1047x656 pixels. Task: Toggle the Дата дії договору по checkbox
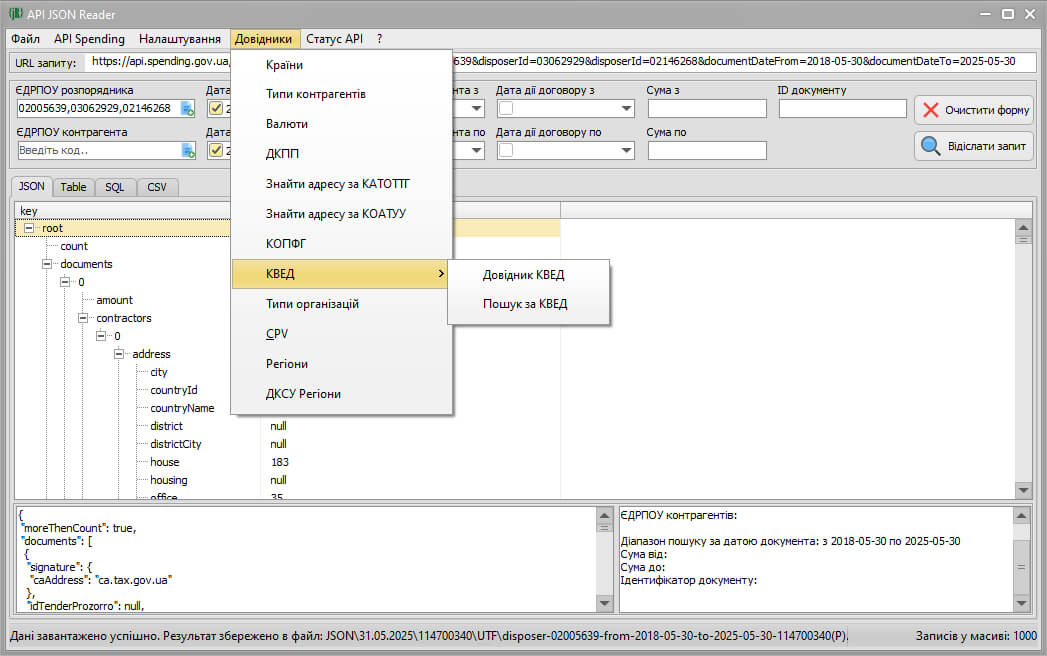pyautogui.click(x=507, y=150)
